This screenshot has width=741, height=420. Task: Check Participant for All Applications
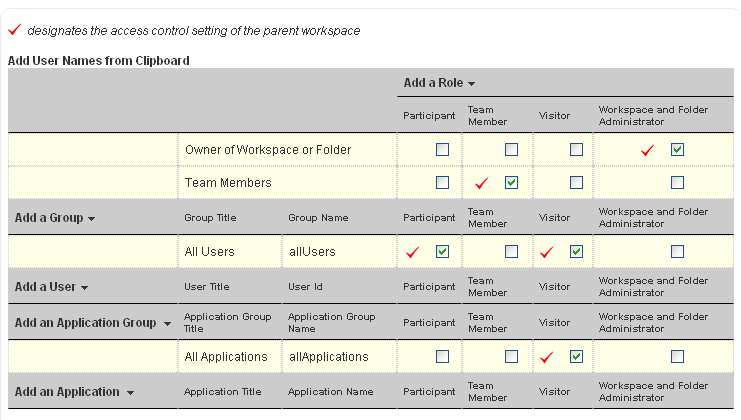coord(442,357)
